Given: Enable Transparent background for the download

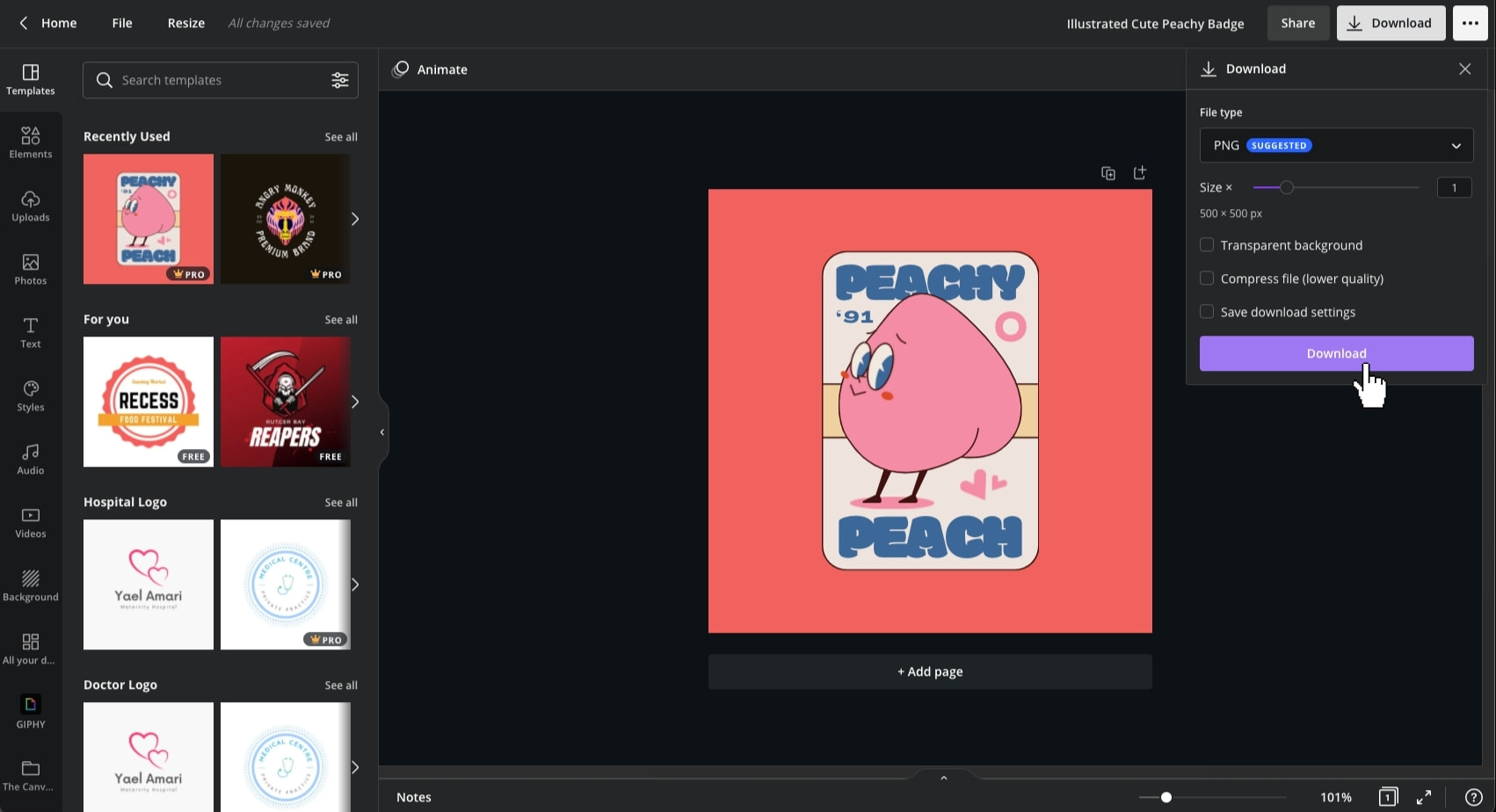Looking at the screenshot, I should coord(1207,244).
